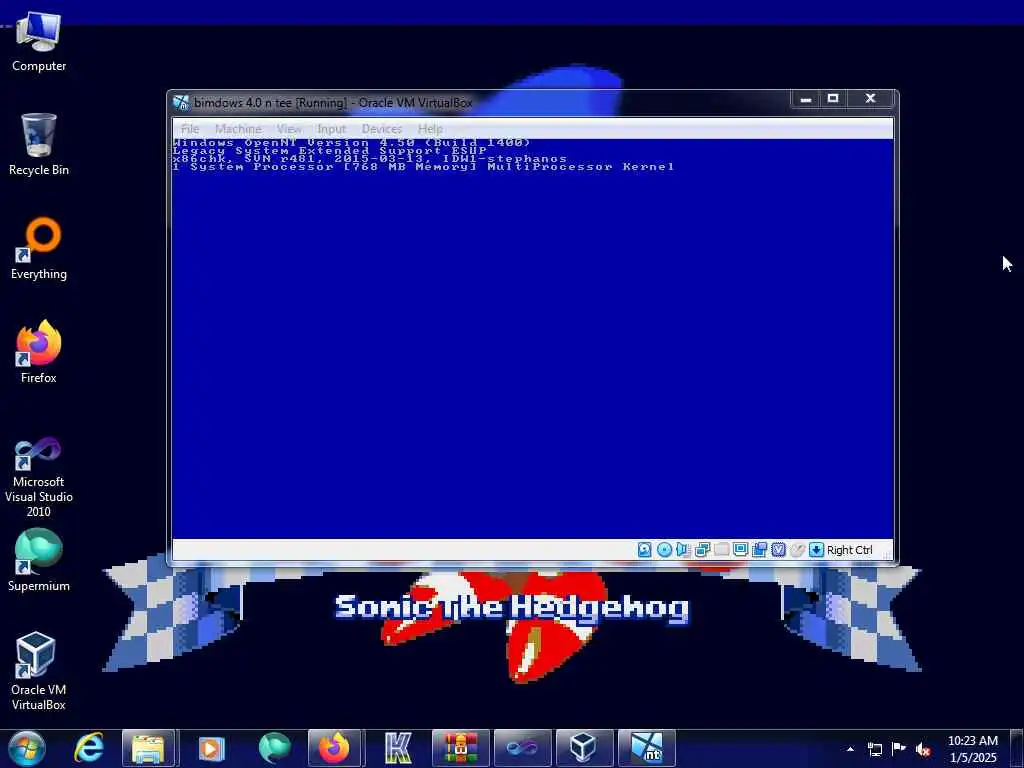This screenshot has width=1024, height=768.
Task: Click the 'K' application taskbar icon
Action: point(398,748)
